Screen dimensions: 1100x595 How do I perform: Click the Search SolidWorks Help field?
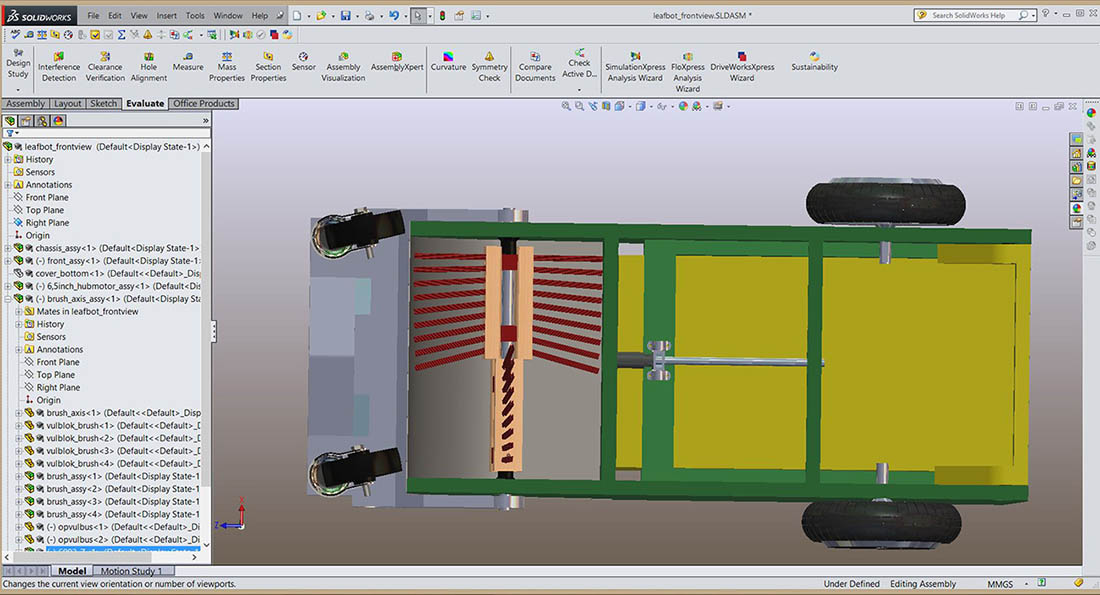(x=973, y=15)
